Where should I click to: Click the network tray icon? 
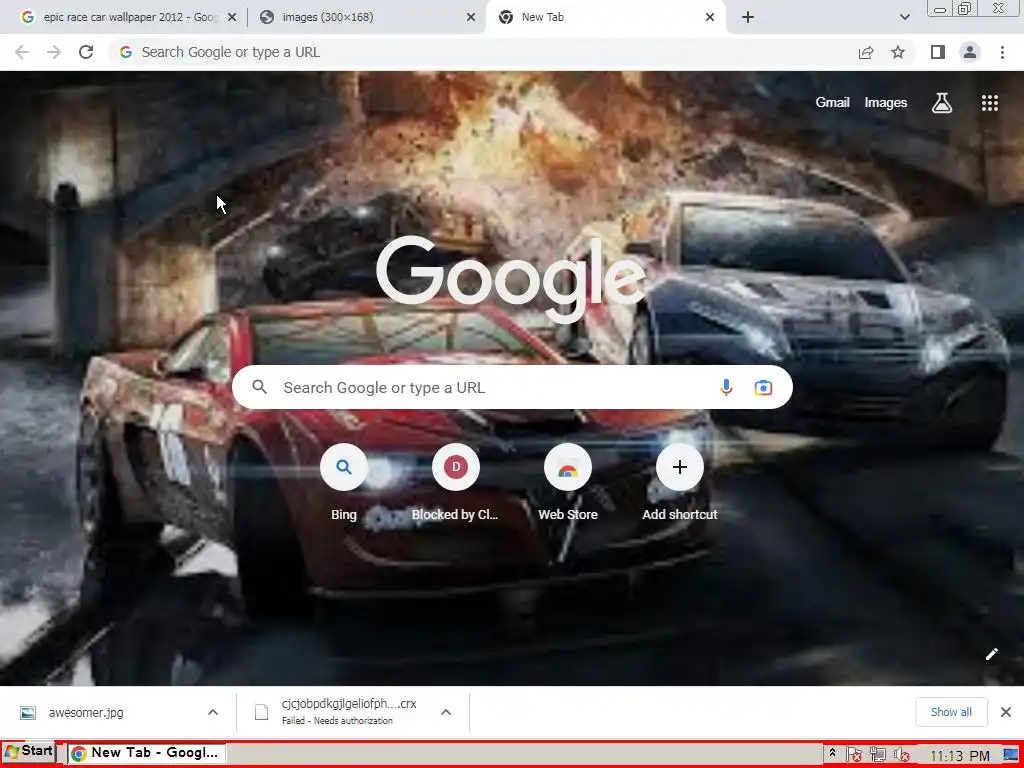click(878, 754)
